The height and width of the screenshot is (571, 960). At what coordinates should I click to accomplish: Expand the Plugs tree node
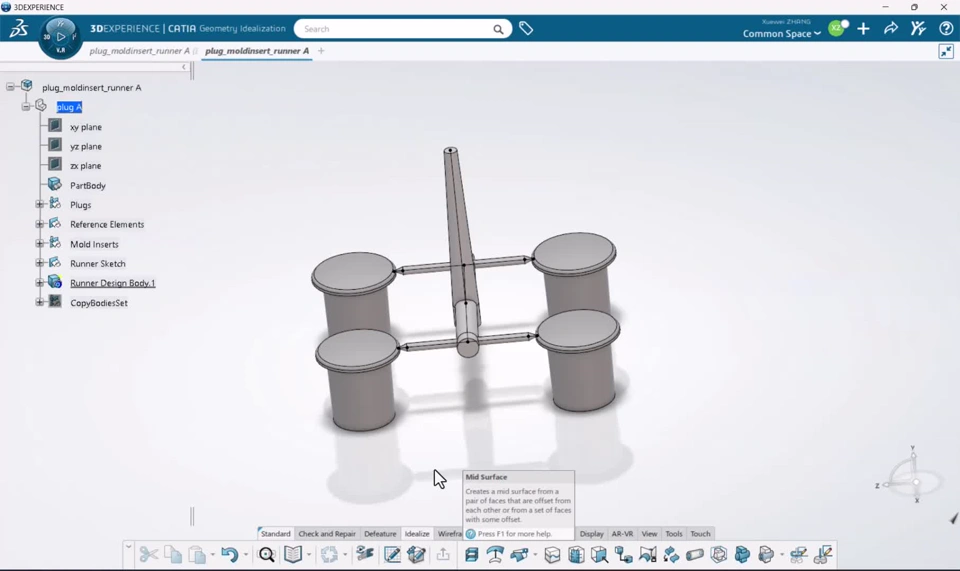tap(40, 204)
